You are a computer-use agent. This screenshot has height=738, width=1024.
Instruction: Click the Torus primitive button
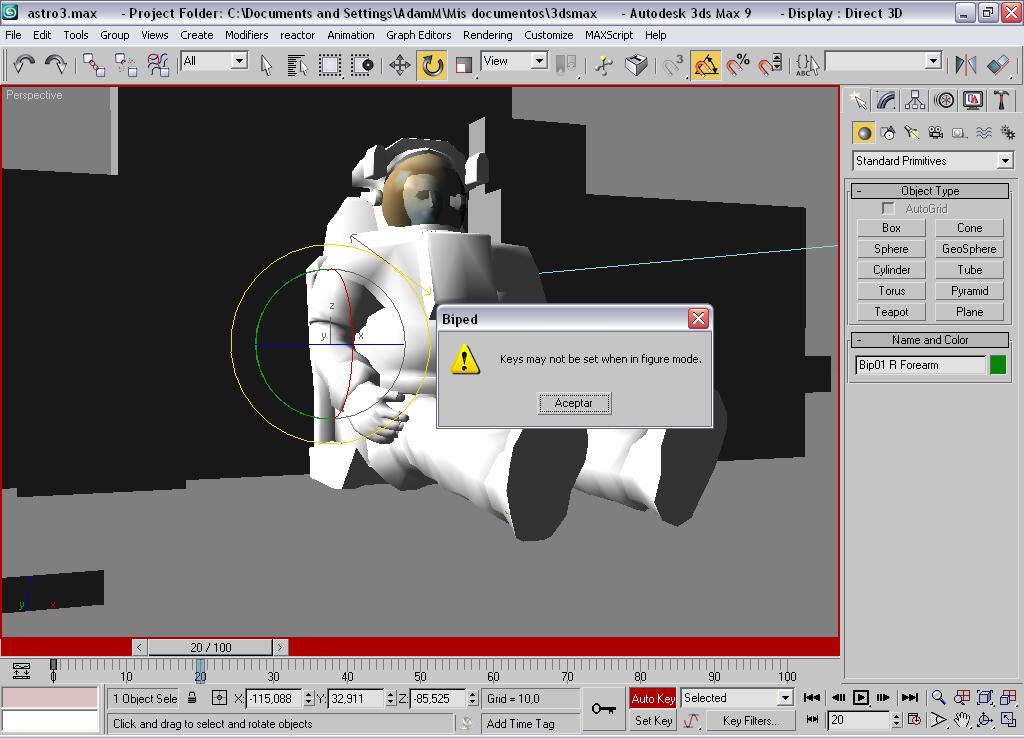coord(891,291)
